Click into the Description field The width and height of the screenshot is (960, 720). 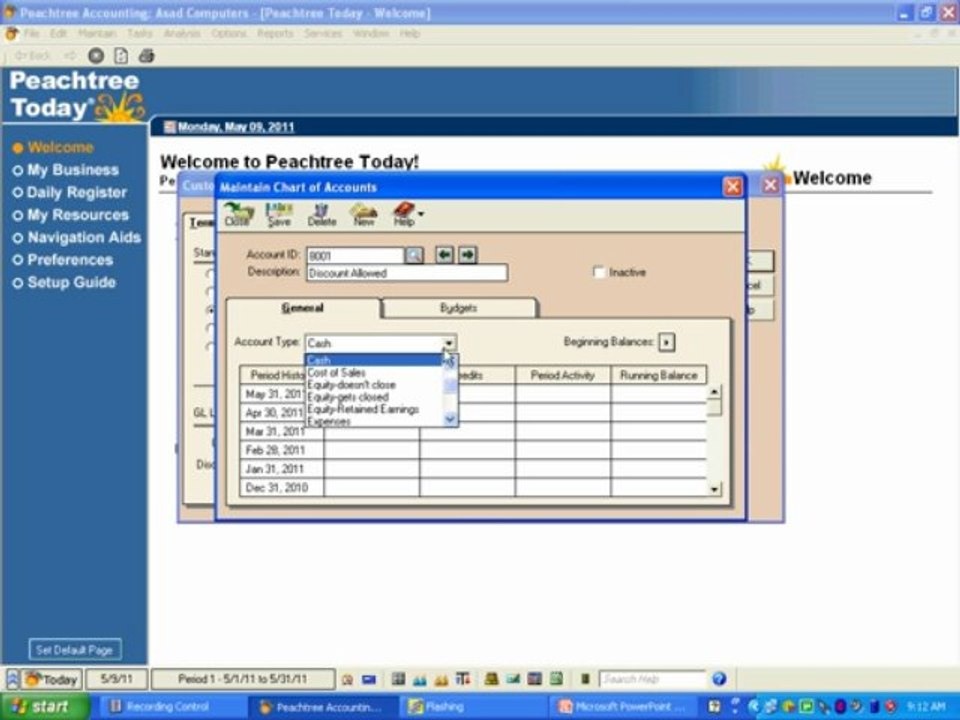coord(407,273)
